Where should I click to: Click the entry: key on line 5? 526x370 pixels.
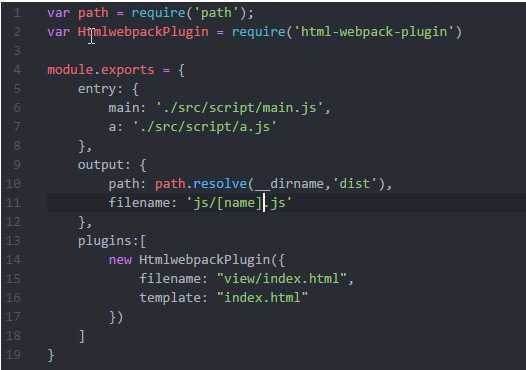pos(100,89)
